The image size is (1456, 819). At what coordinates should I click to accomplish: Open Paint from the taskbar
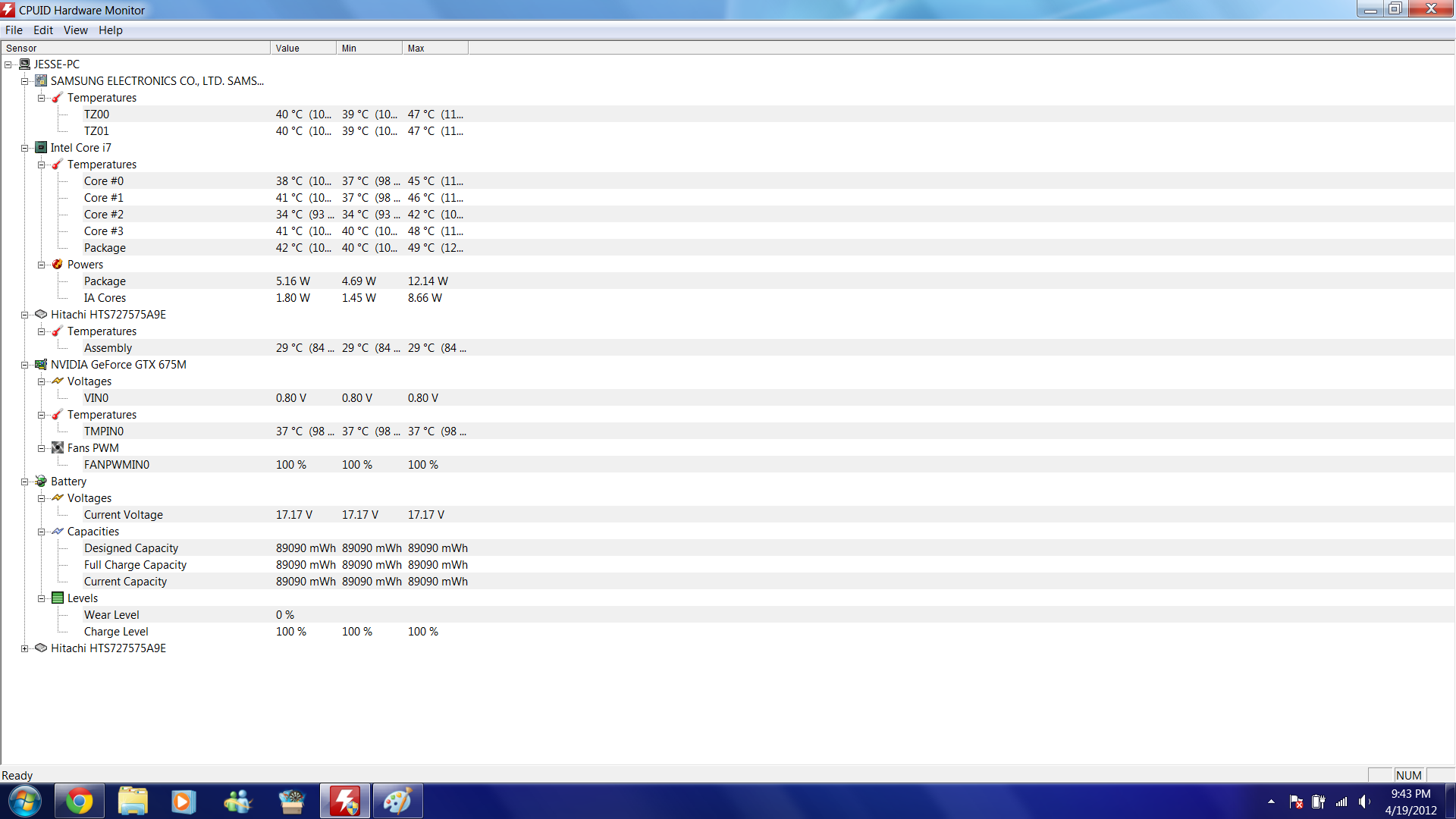click(397, 802)
